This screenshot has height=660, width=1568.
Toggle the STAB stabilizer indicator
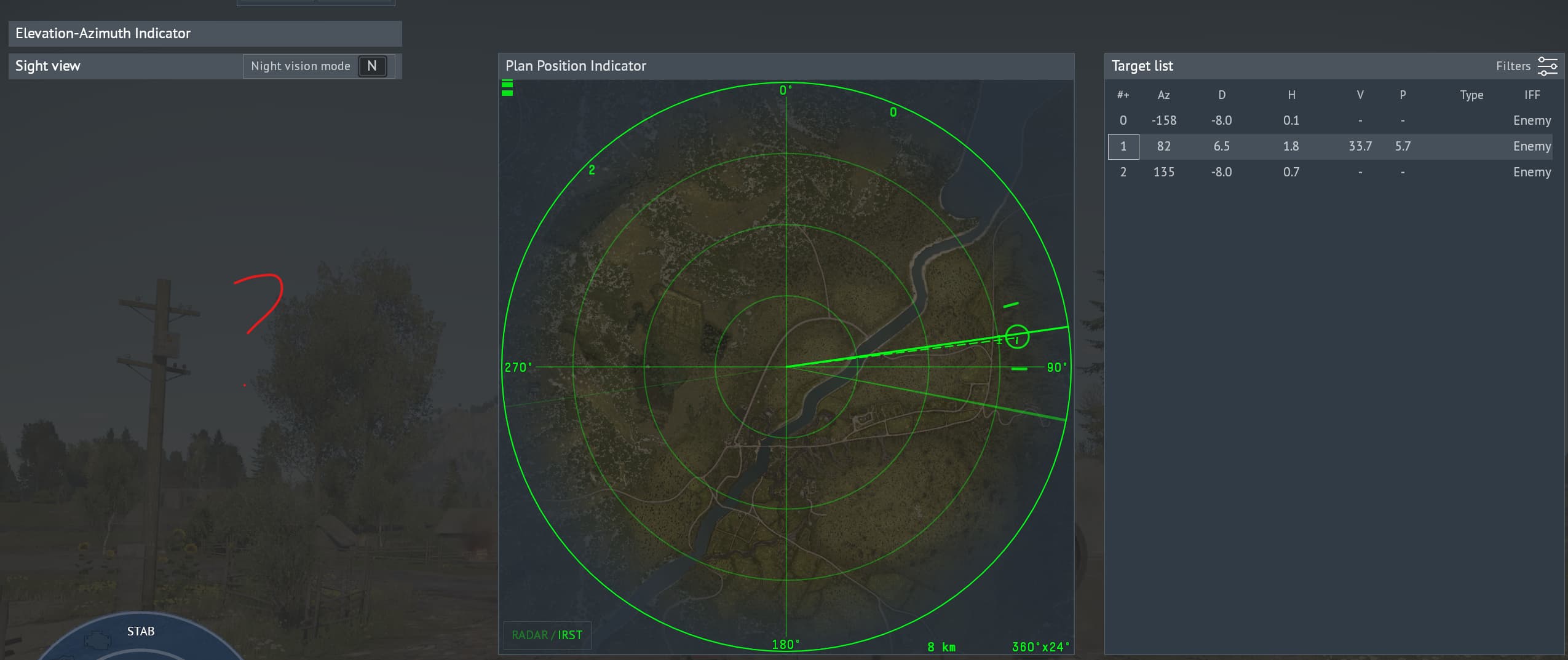click(x=140, y=631)
